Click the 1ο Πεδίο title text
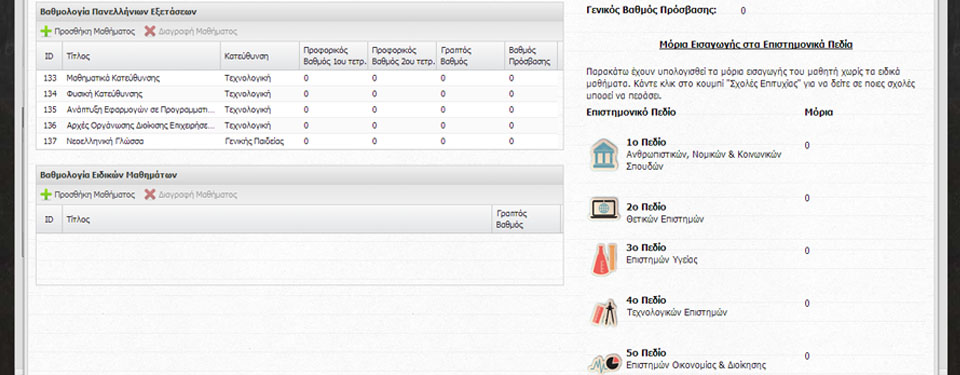 pos(646,142)
